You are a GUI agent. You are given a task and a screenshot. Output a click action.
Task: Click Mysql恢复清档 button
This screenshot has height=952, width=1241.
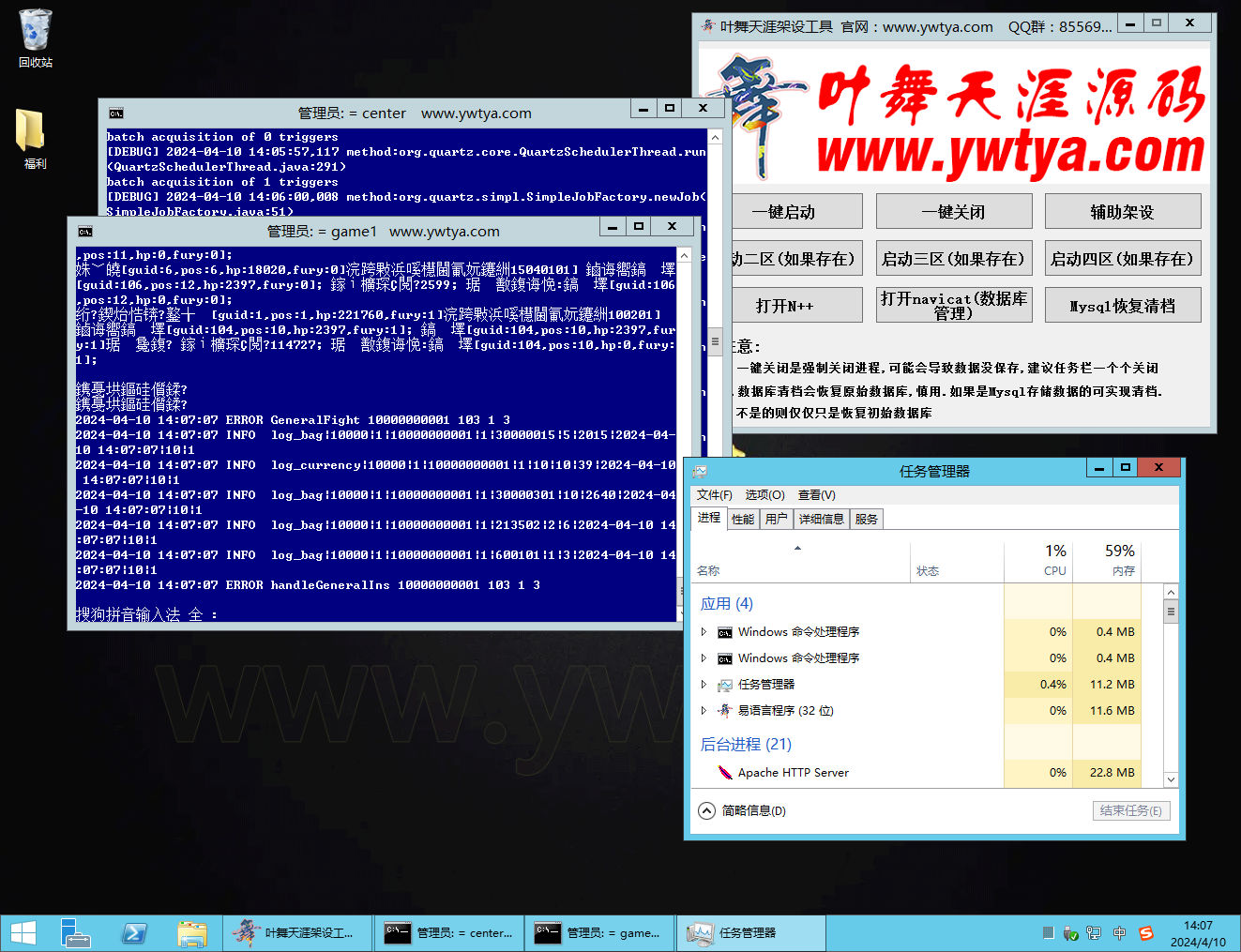click(1123, 306)
